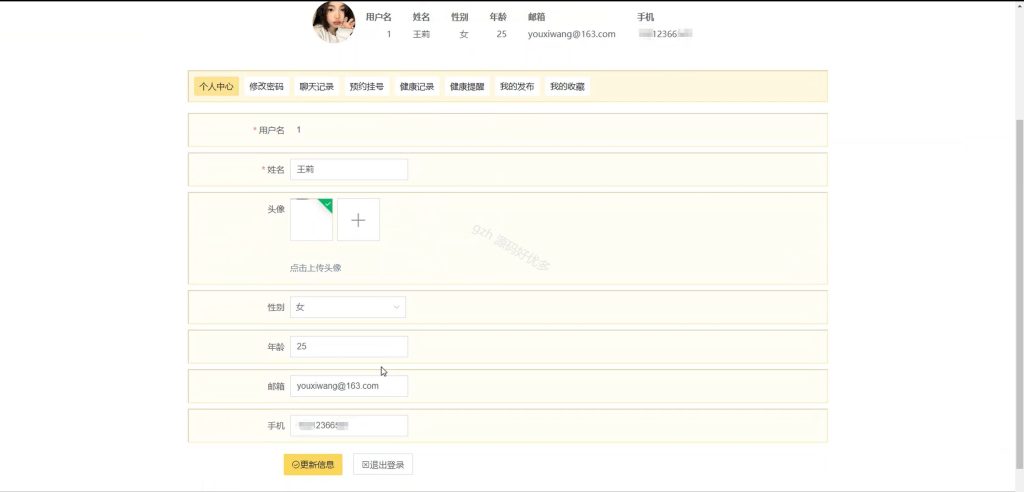Click the header gender value 女

point(464,34)
